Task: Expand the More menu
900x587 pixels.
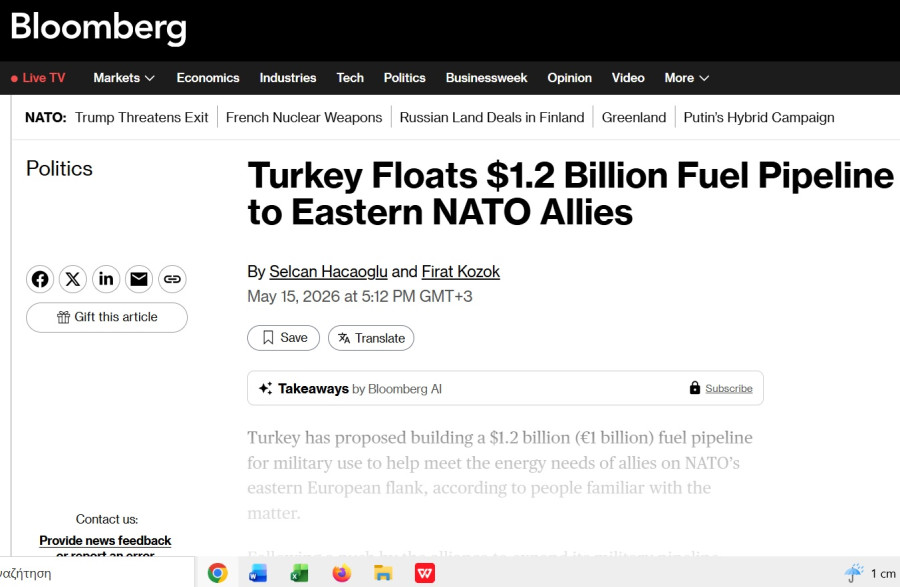Action: 687,78
